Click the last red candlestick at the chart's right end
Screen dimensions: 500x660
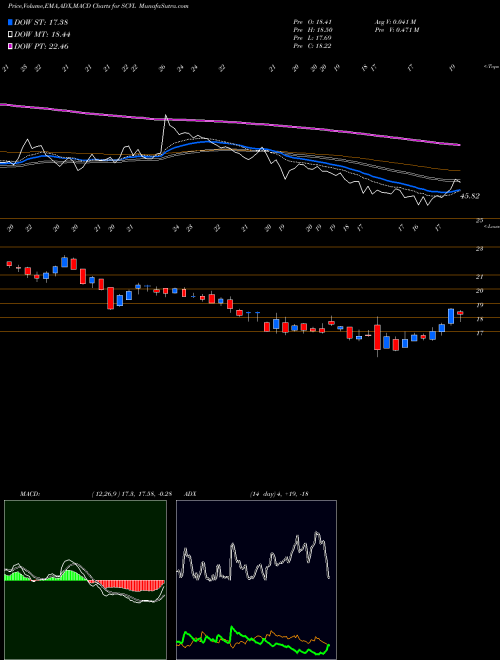coord(460,313)
